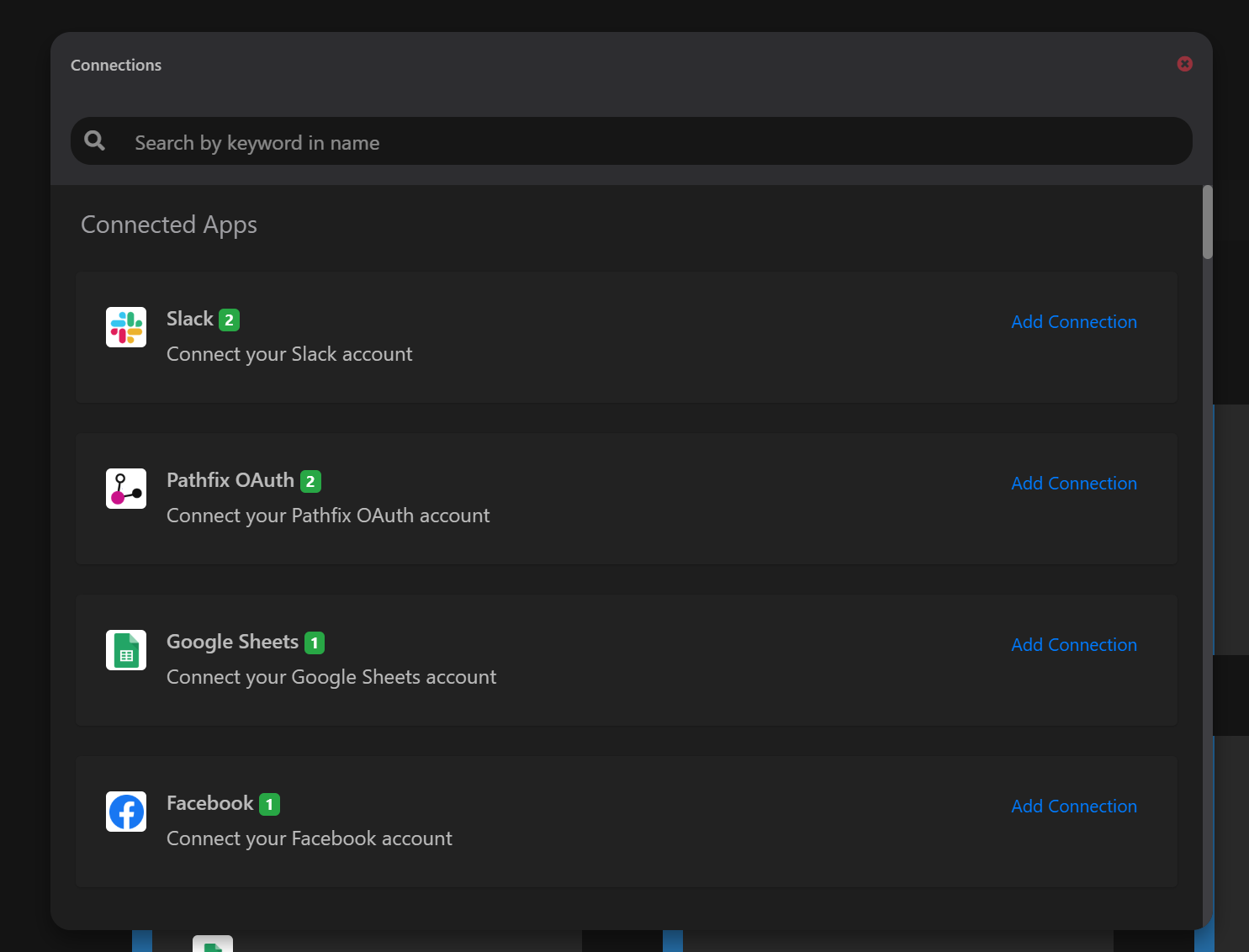Click the Facebook connection count badge
1249x952 pixels.
click(269, 804)
